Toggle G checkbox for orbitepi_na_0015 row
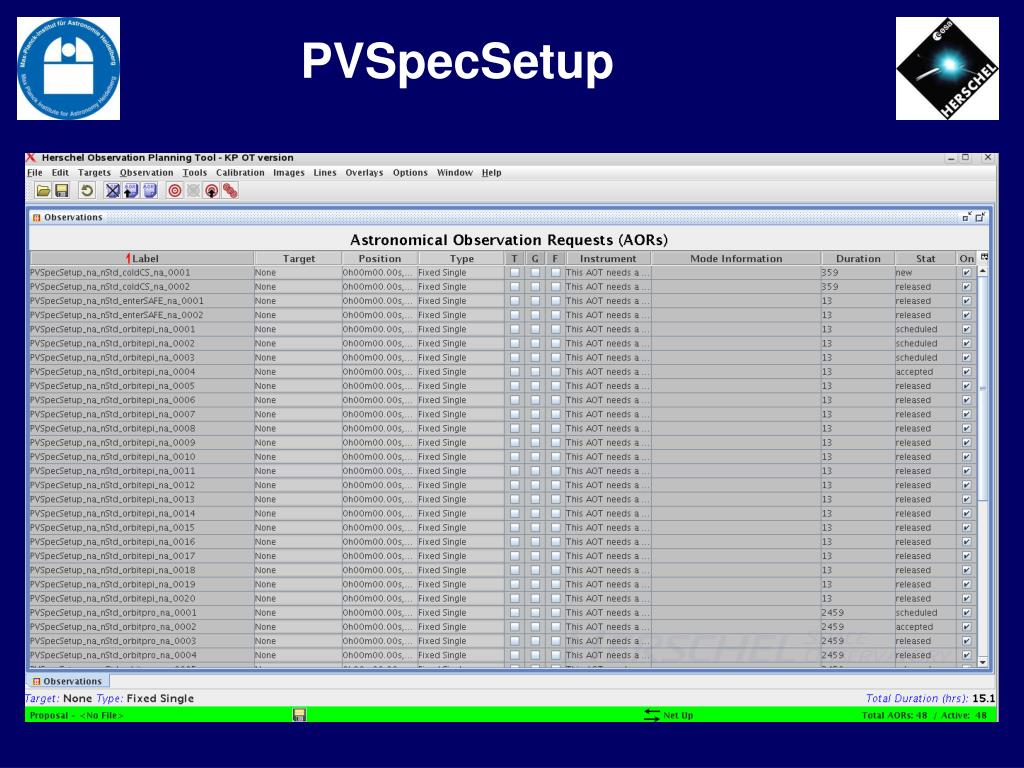This screenshot has height=768, width=1024. 535,528
